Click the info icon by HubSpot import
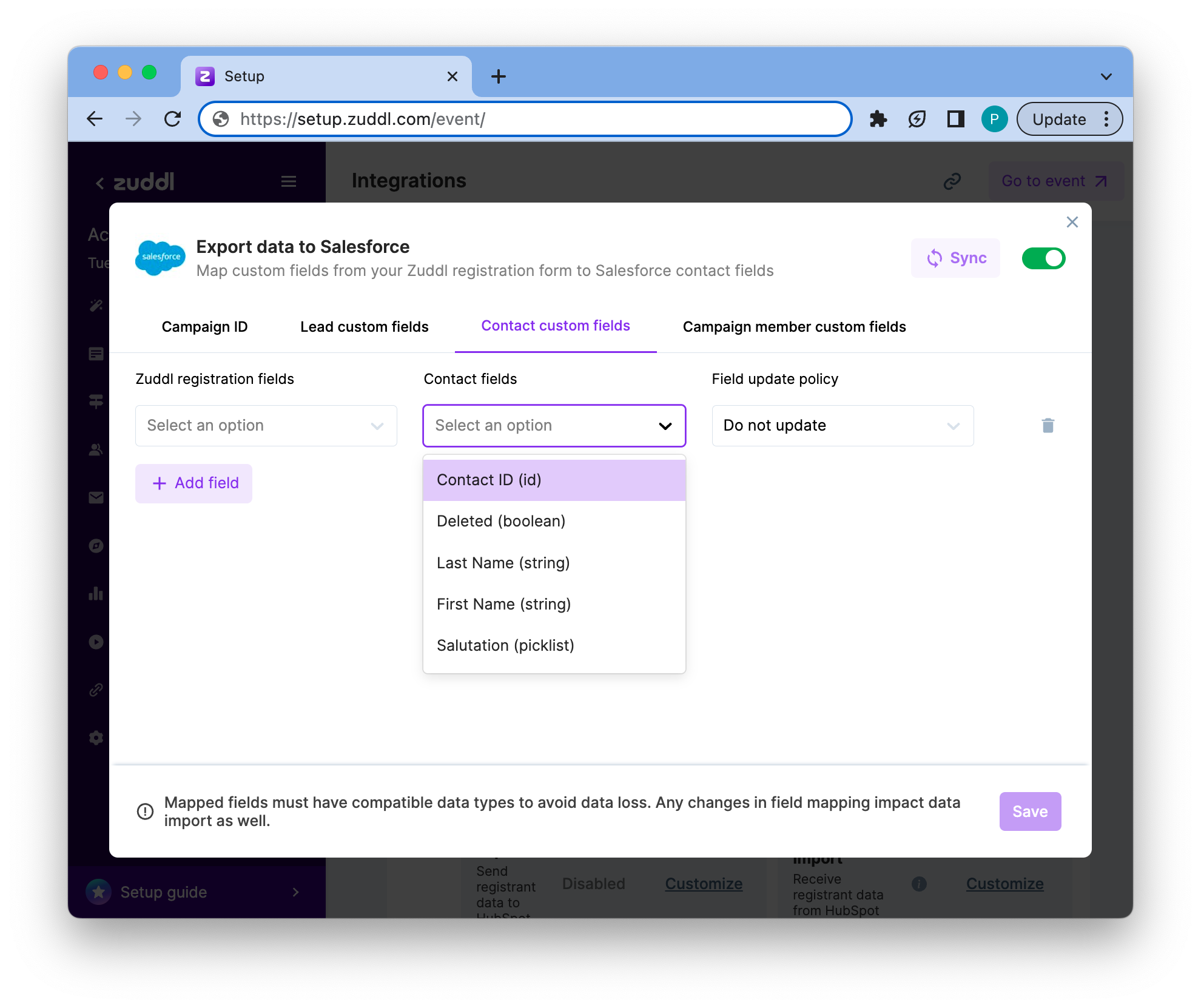 919,884
